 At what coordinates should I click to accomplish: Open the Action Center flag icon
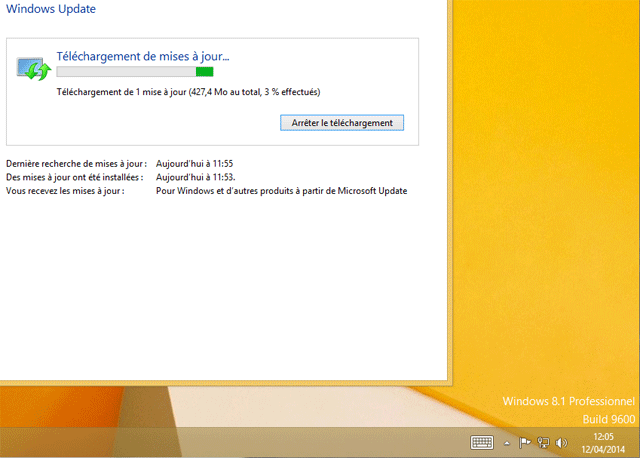525,442
